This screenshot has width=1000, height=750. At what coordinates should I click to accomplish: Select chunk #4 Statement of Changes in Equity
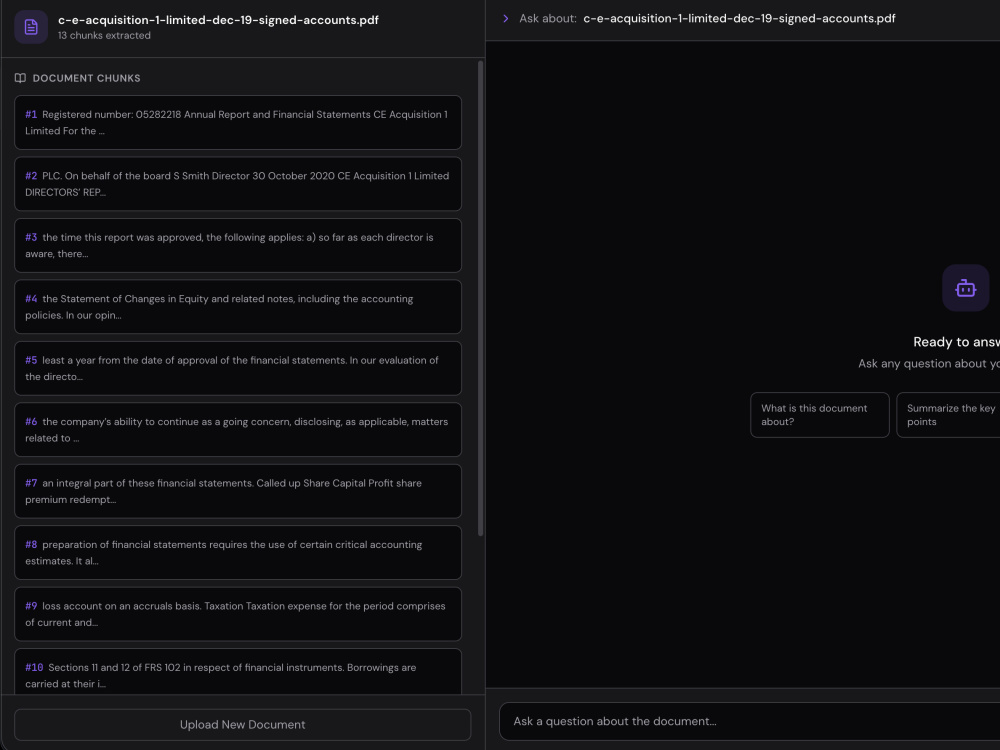point(238,307)
